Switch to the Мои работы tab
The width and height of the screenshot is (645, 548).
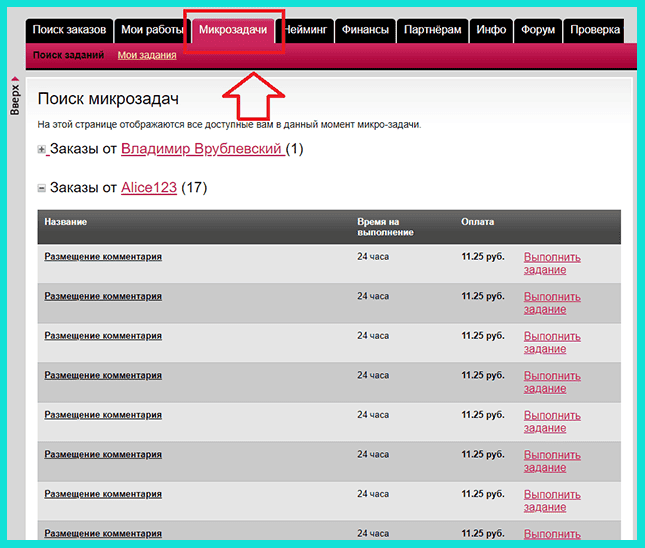(x=152, y=30)
